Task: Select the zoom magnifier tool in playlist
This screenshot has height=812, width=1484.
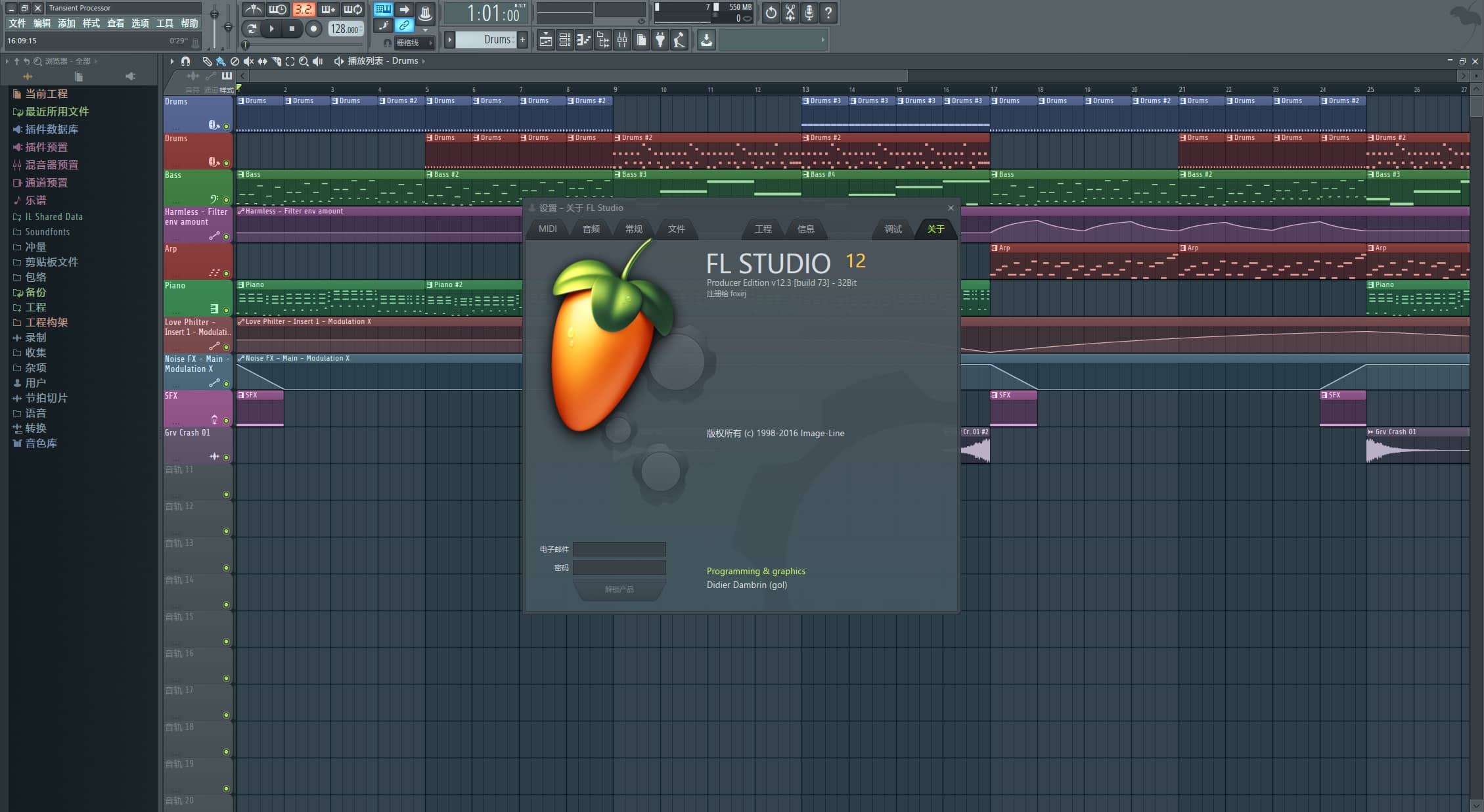Action: coord(304,61)
